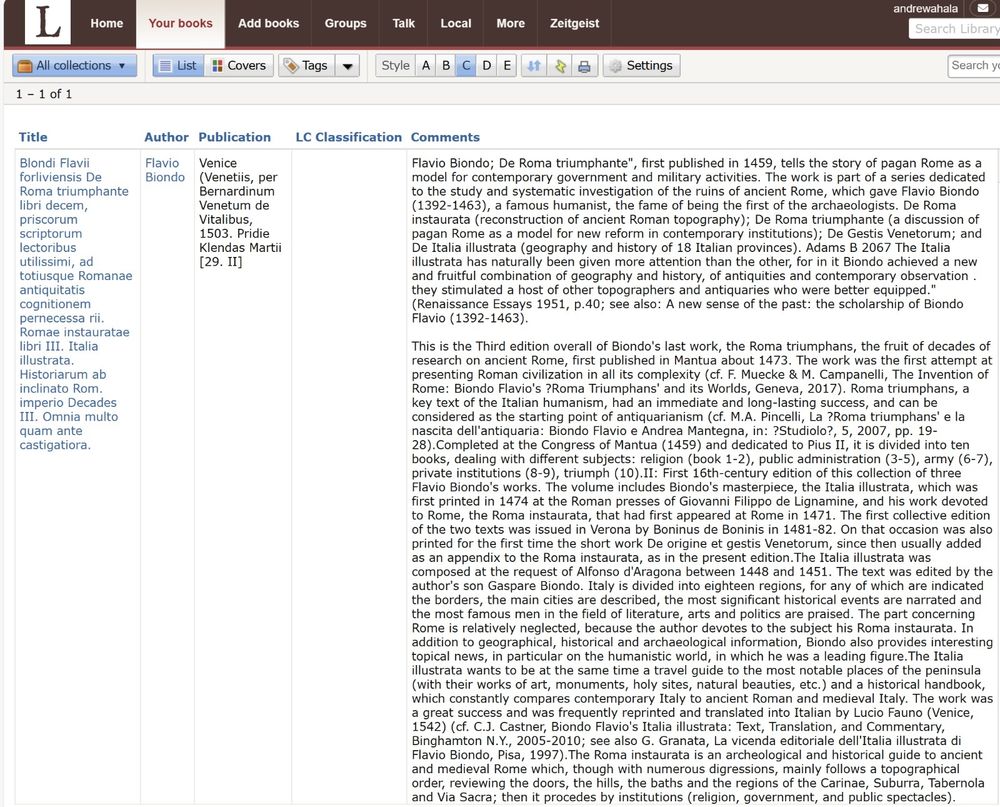Image resolution: width=1000 pixels, height=807 pixels.
Task: Open the Groups menu item
Action: tap(346, 24)
